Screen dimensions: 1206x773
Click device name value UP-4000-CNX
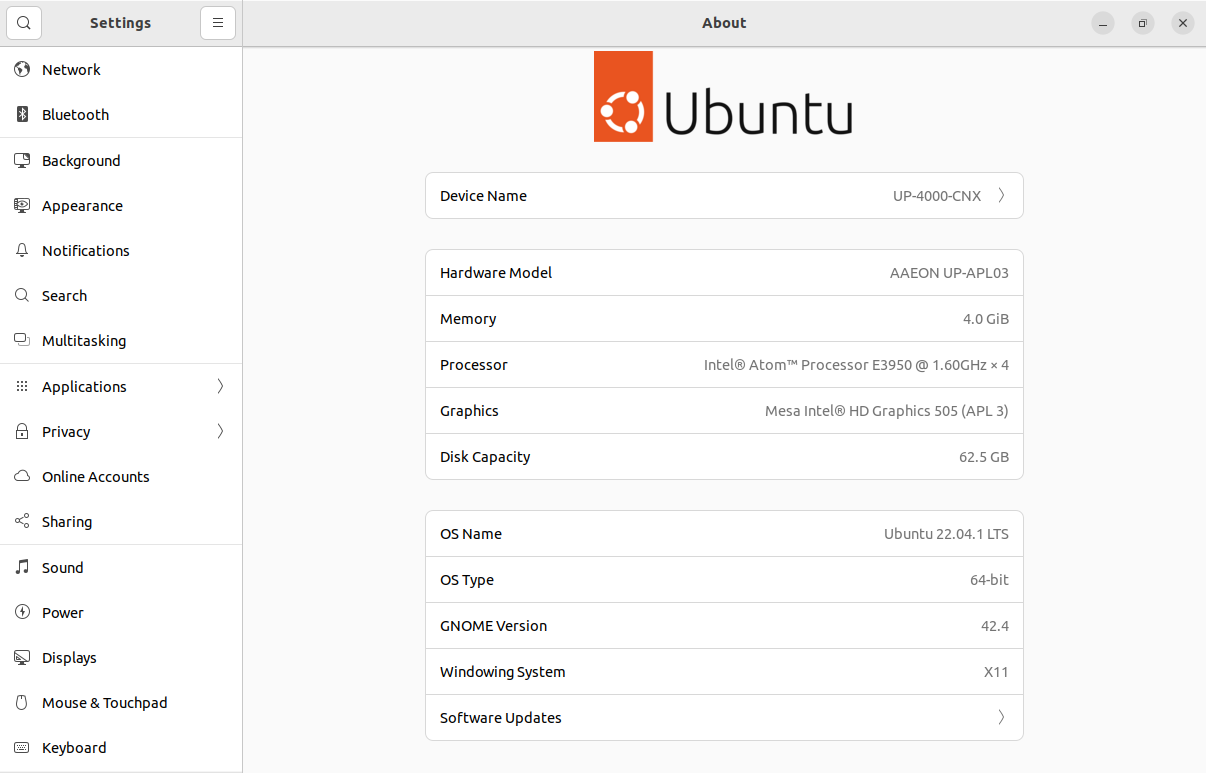tap(937, 196)
